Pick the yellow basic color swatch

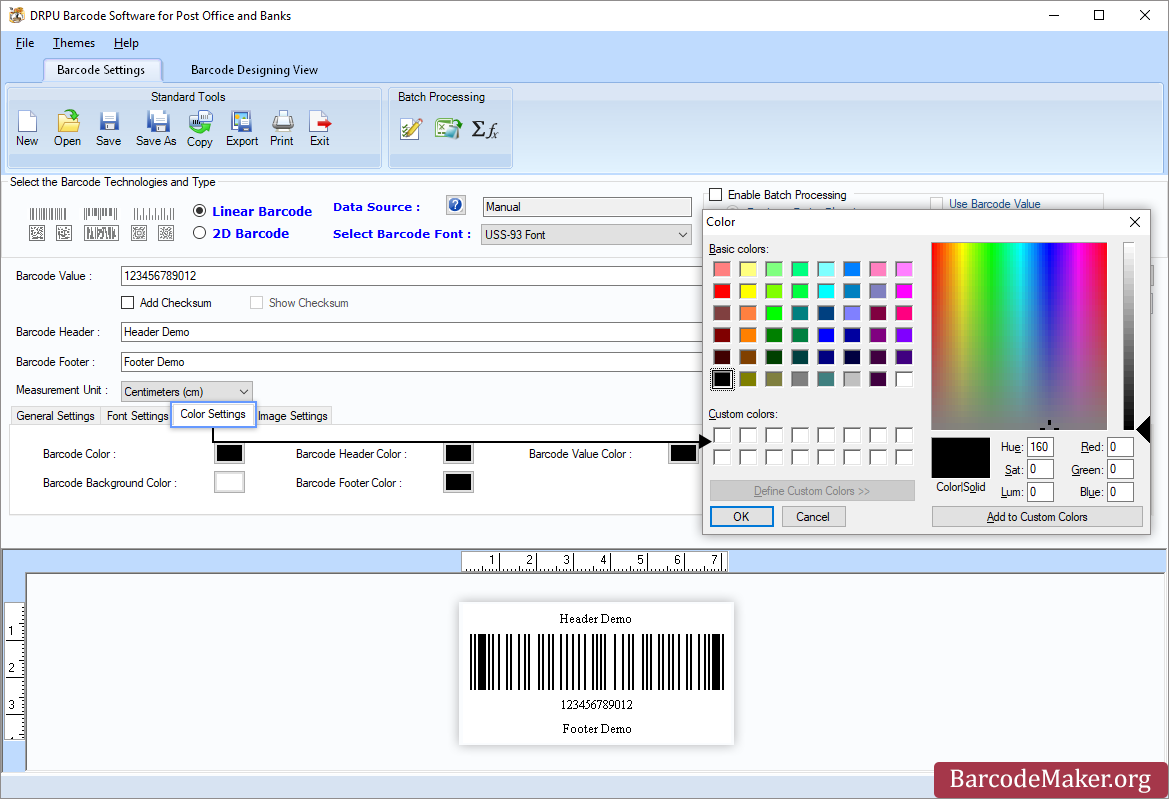[748, 291]
